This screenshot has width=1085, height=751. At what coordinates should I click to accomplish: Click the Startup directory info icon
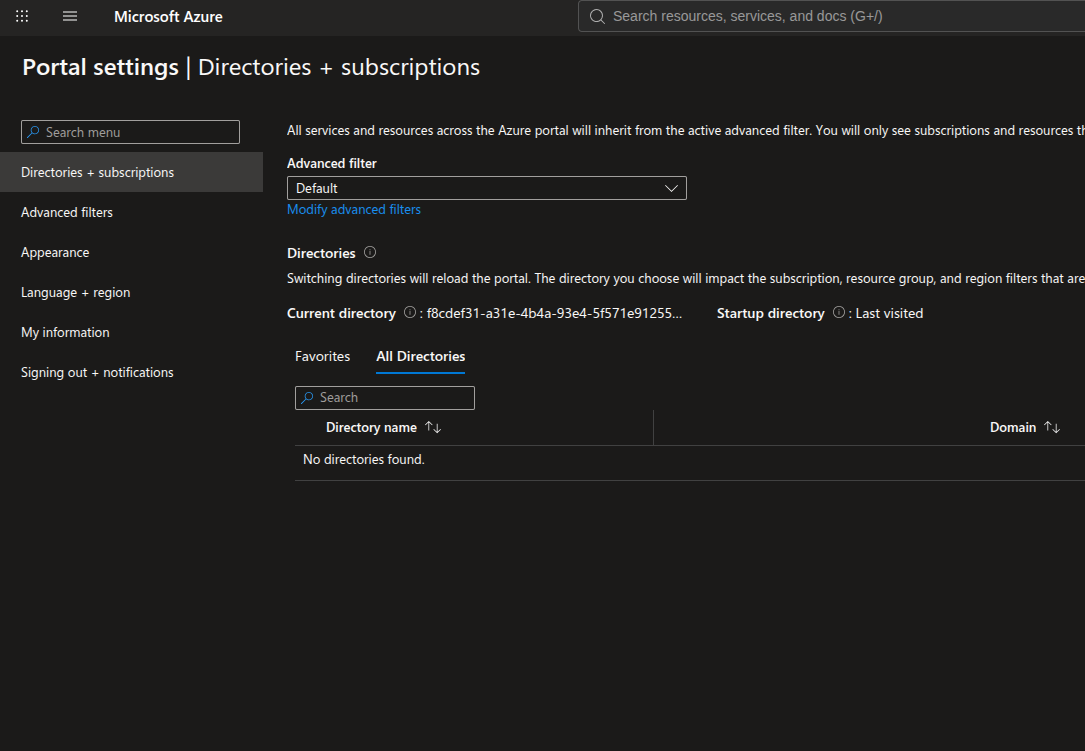839,313
